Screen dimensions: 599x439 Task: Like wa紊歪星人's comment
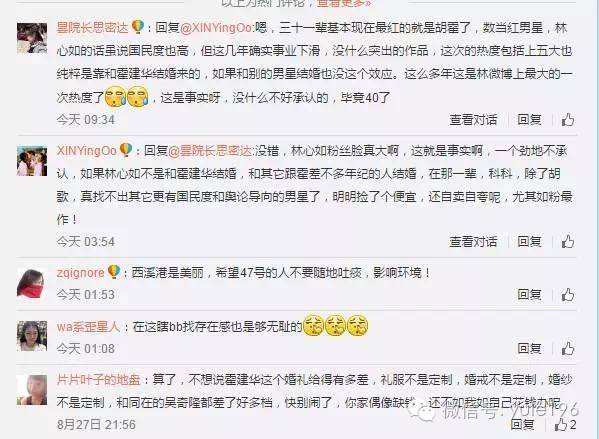568,348
